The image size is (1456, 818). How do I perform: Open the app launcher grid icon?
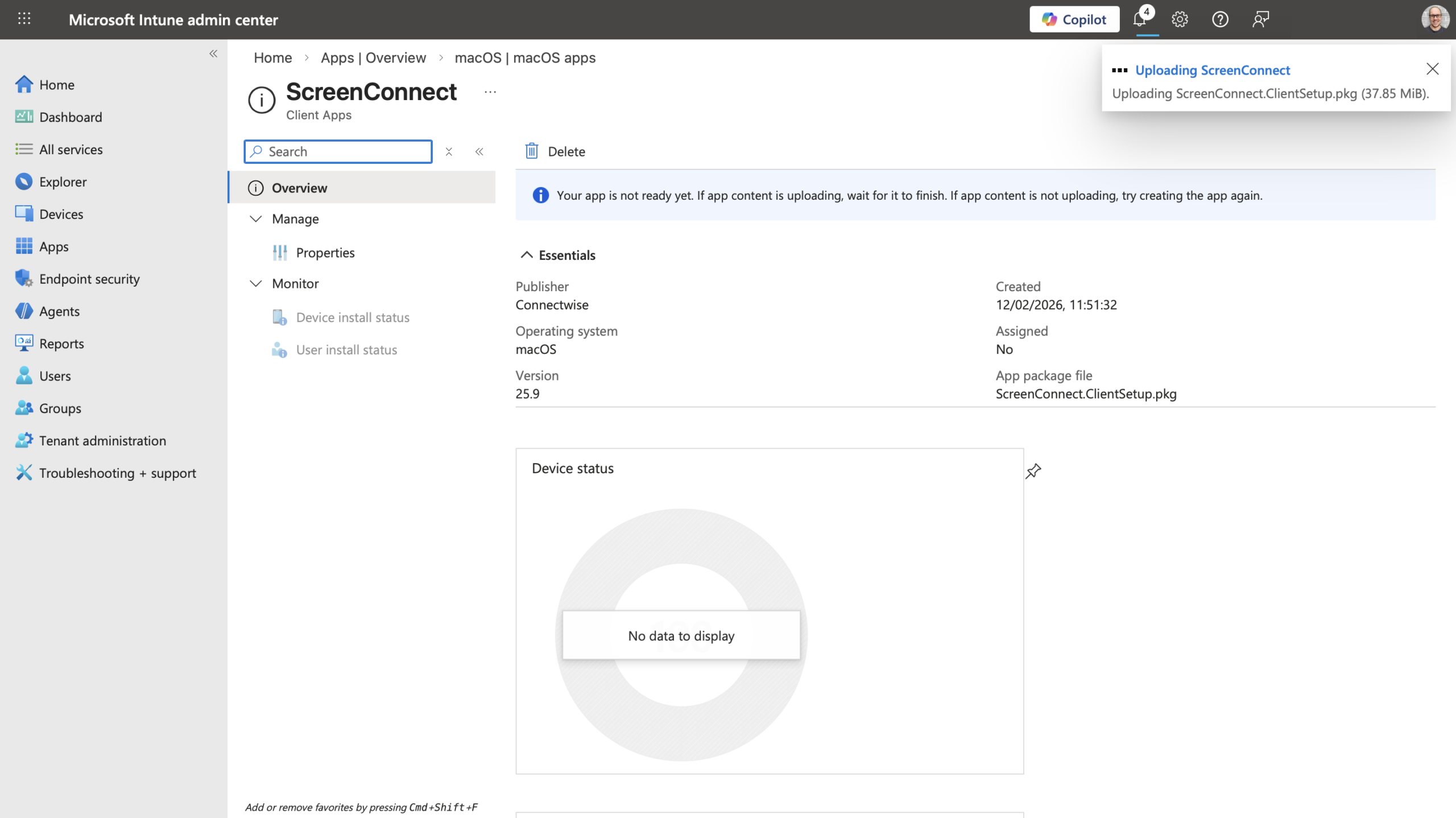click(x=24, y=19)
